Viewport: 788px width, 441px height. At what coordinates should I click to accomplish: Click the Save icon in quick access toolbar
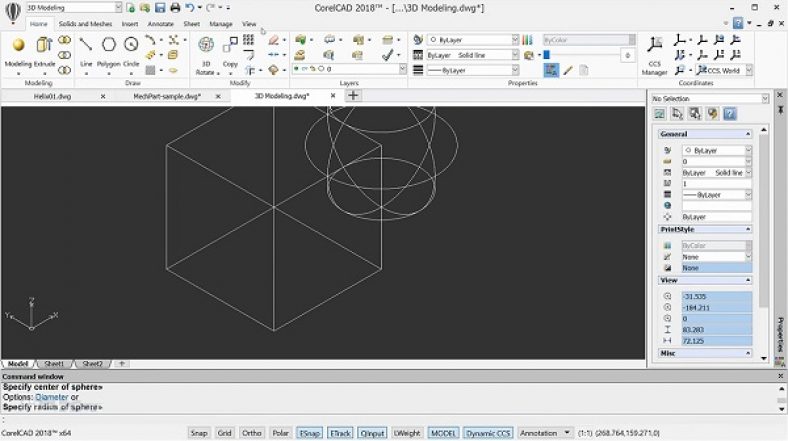(x=160, y=8)
